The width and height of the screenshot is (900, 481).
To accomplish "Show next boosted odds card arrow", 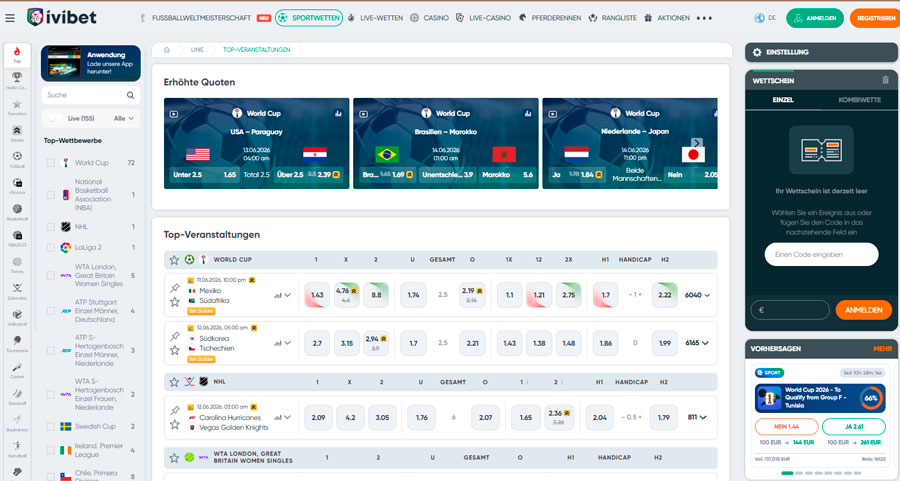I will [x=697, y=143].
